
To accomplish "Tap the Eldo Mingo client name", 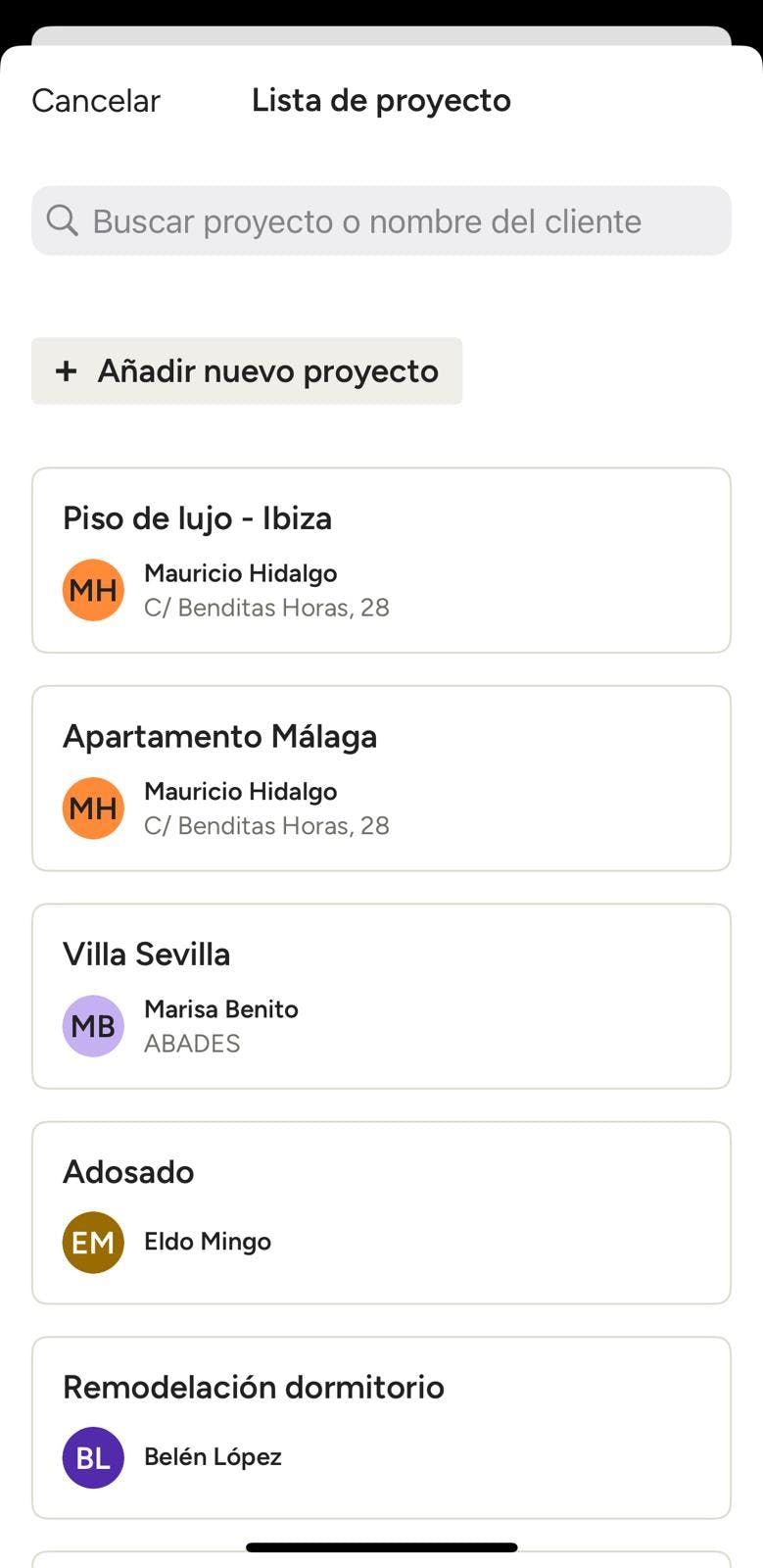I will [208, 1242].
